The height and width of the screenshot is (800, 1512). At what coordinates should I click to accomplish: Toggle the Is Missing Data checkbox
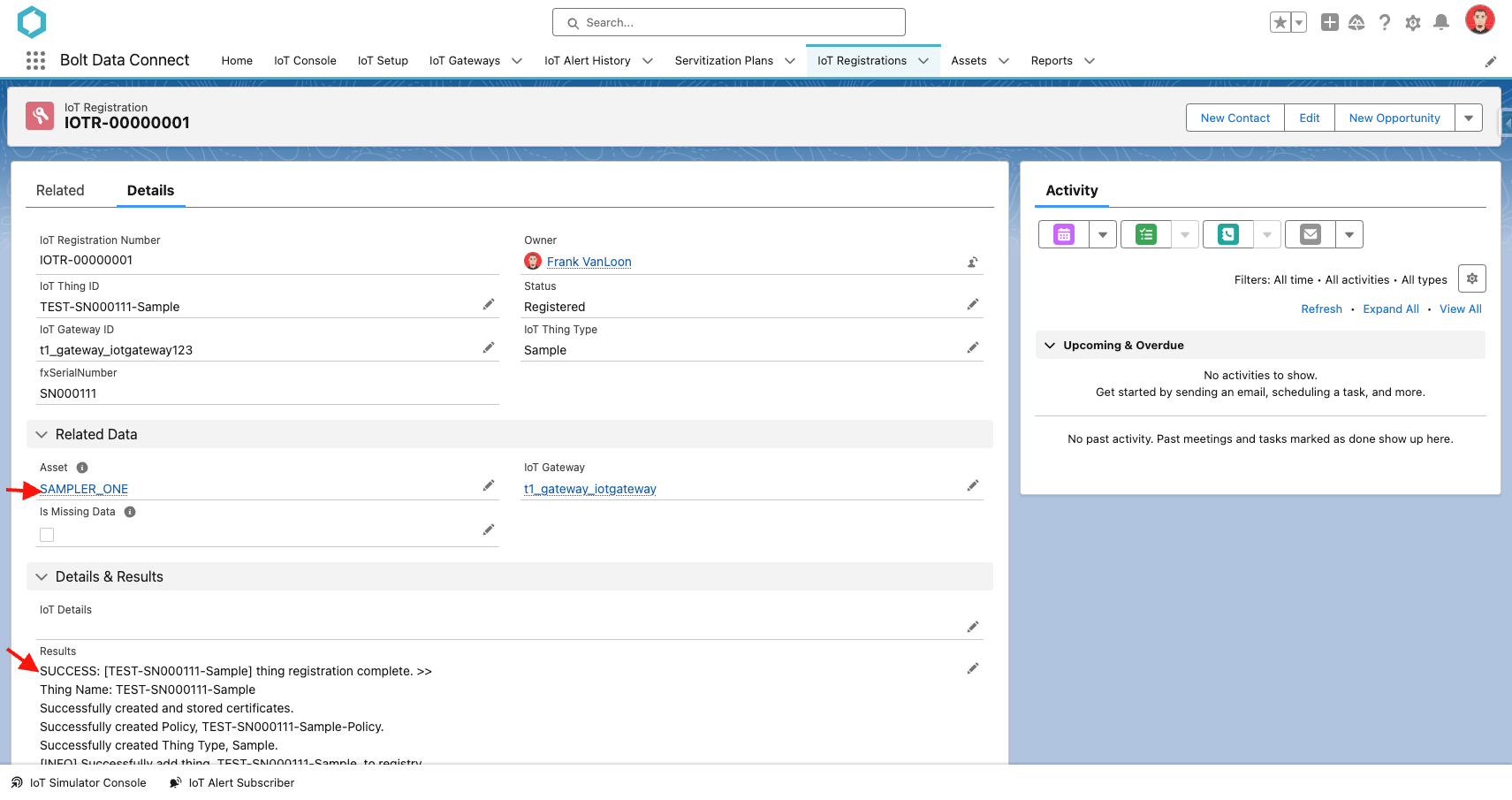point(47,535)
